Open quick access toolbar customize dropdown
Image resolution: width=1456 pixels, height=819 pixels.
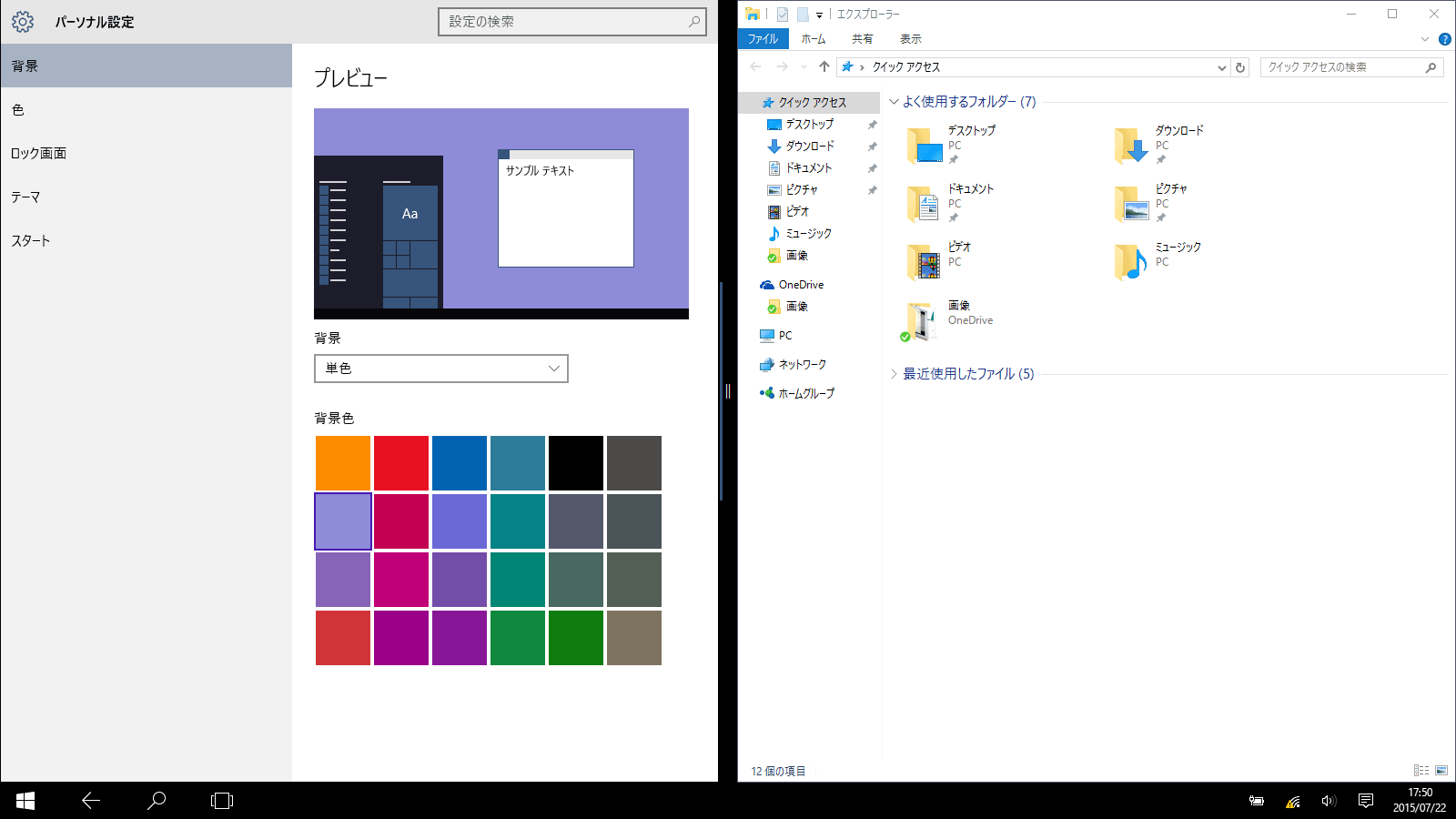click(x=819, y=15)
